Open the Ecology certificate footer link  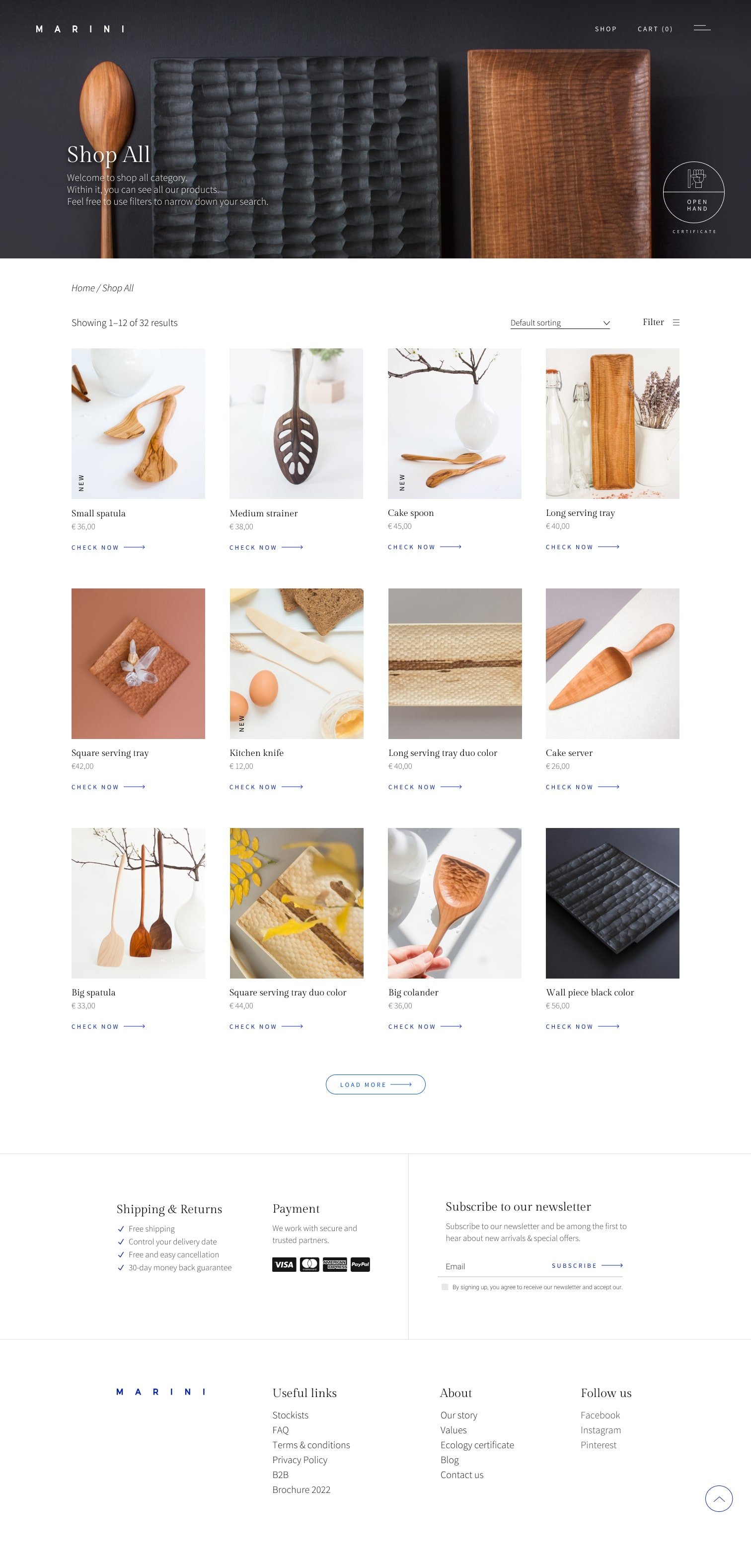[x=477, y=1444]
